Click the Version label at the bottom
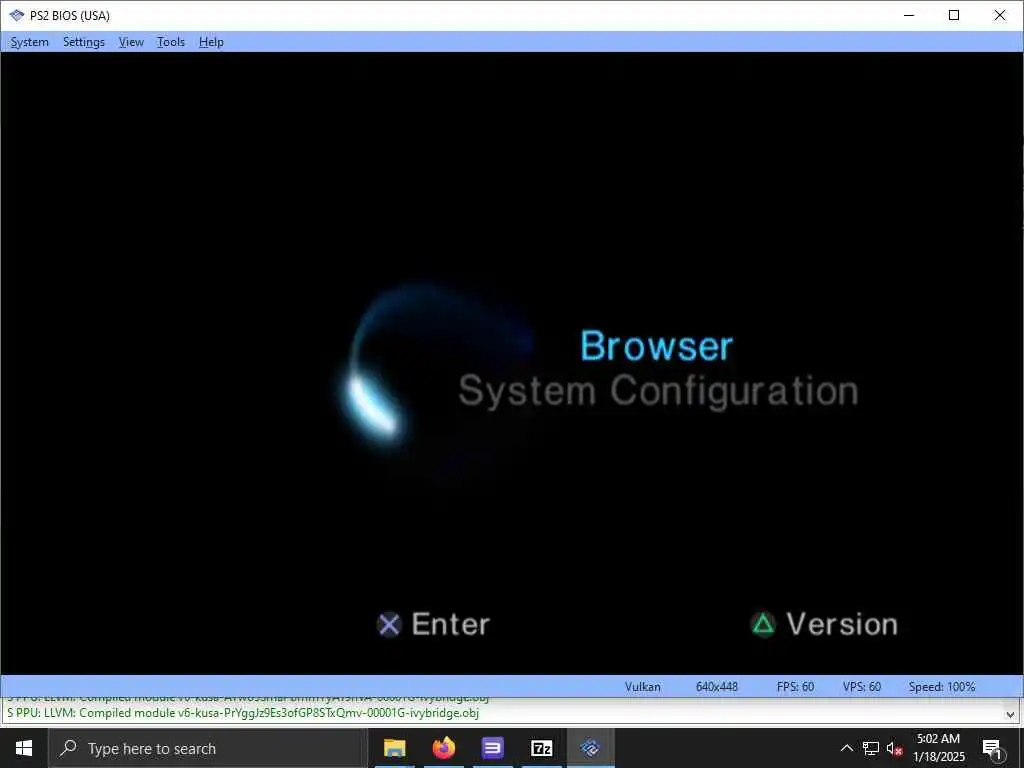Screen dimensions: 1024x768 pos(842,624)
